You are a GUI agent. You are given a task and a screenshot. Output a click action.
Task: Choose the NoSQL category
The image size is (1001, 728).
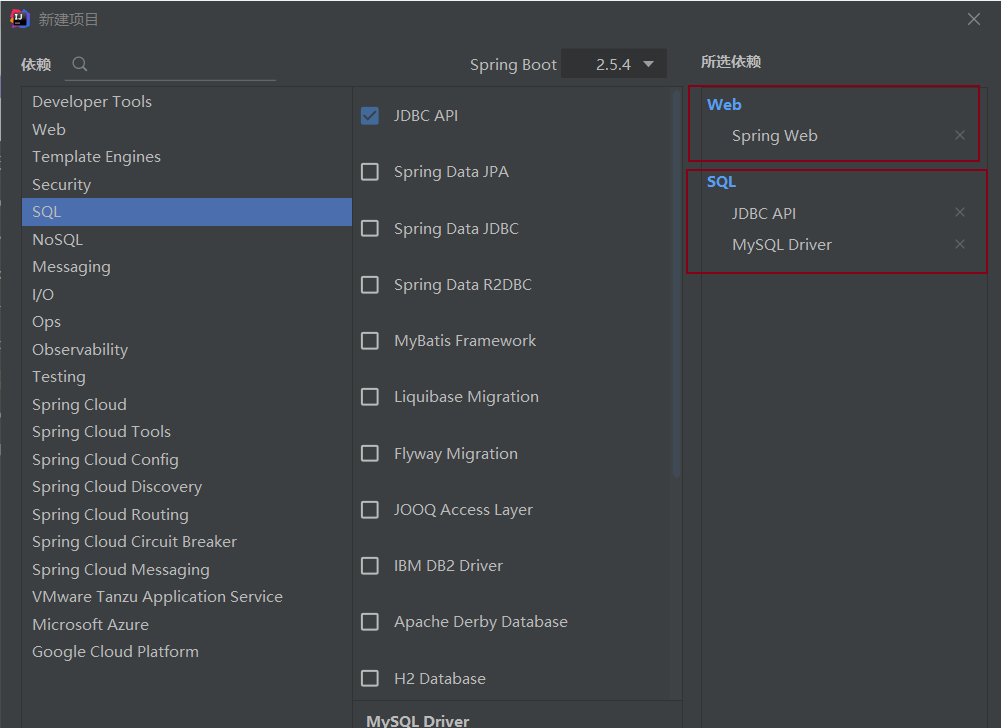tap(186, 239)
